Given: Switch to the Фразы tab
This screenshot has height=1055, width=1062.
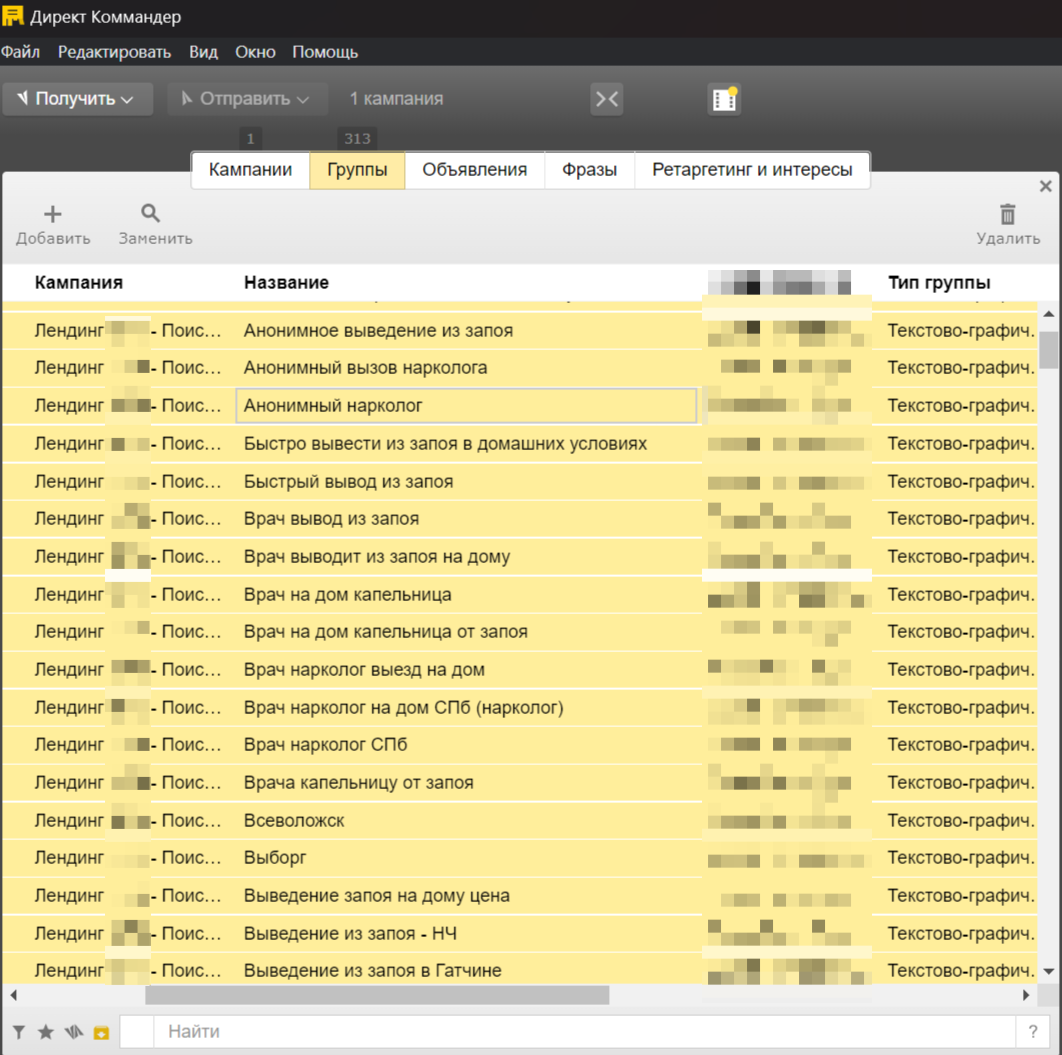Looking at the screenshot, I should coord(589,170).
